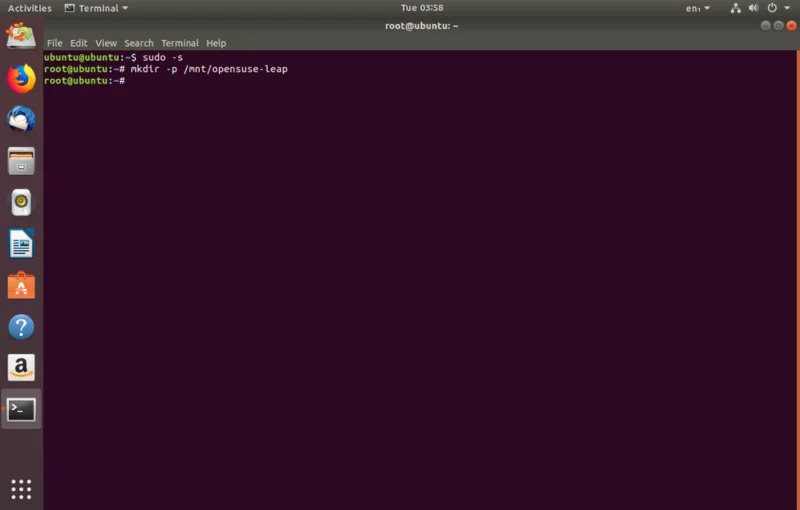Image resolution: width=800 pixels, height=510 pixels.
Task: Click 'mkdir -p /mnt/opensuse-leap' command text
Action: pyautogui.click(x=209, y=69)
